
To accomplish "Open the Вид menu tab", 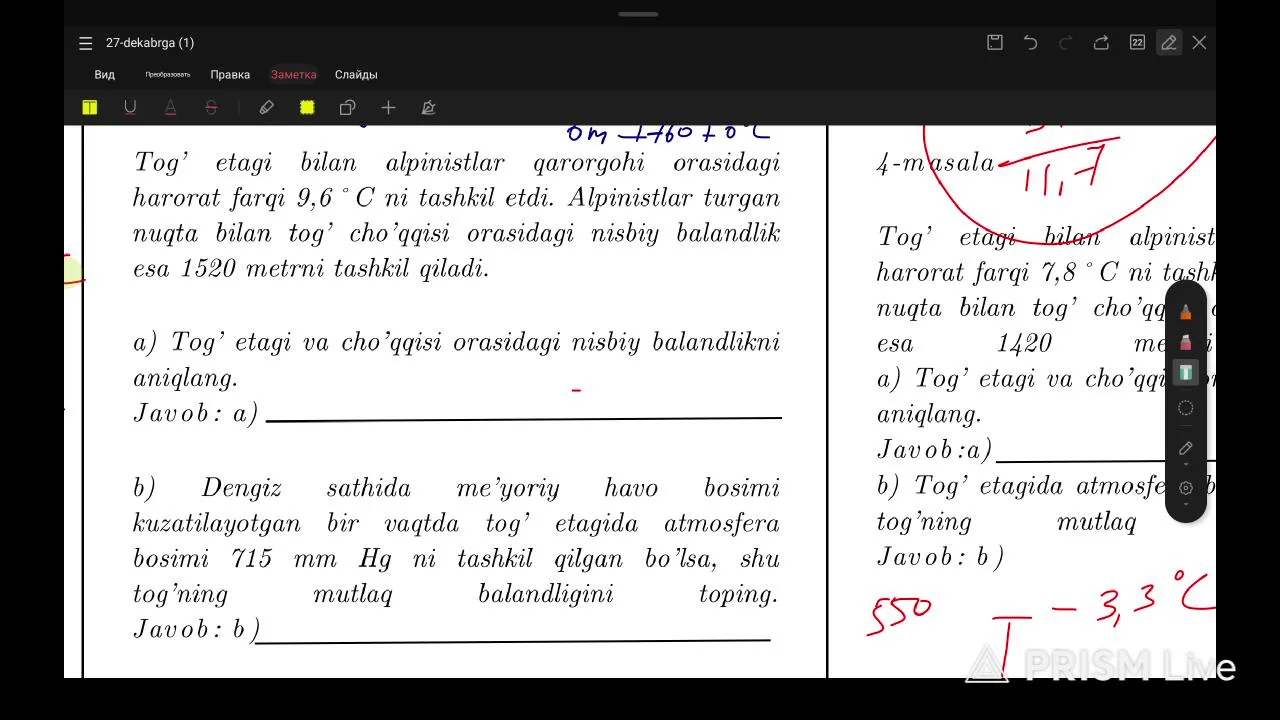I will pos(105,75).
